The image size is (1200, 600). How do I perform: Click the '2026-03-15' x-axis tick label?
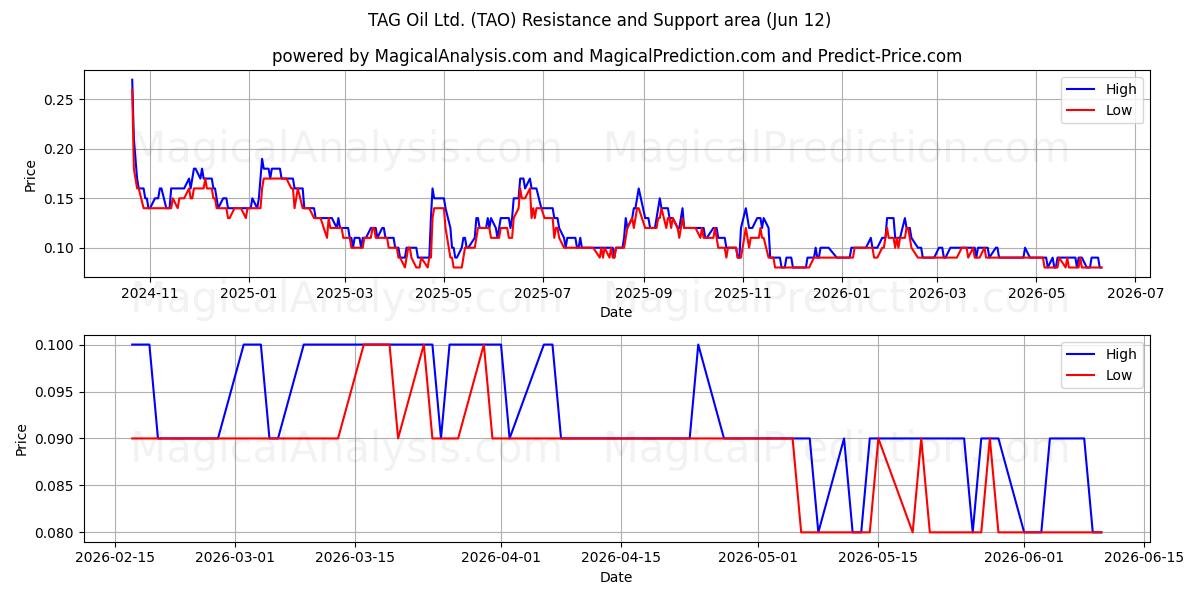click(356, 558)
